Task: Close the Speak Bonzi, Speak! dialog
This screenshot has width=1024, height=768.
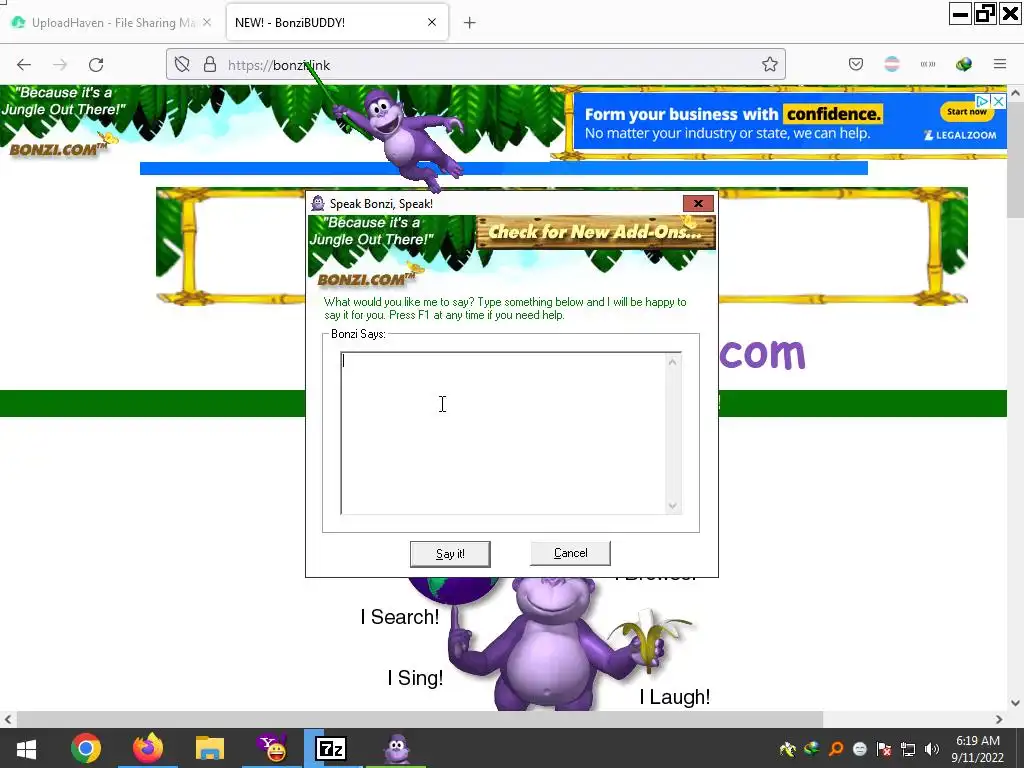Action: click(x=698, y=204)
